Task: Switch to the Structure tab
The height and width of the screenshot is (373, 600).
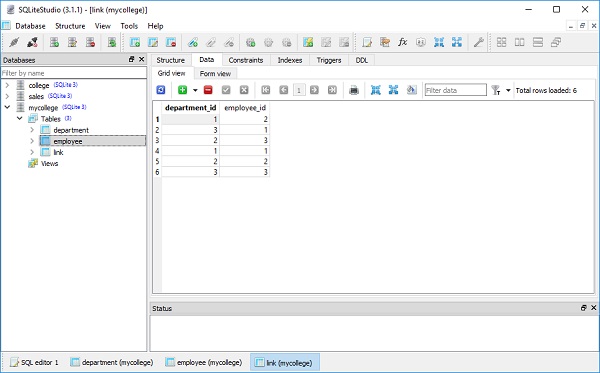Action: [x=171, y=60]
